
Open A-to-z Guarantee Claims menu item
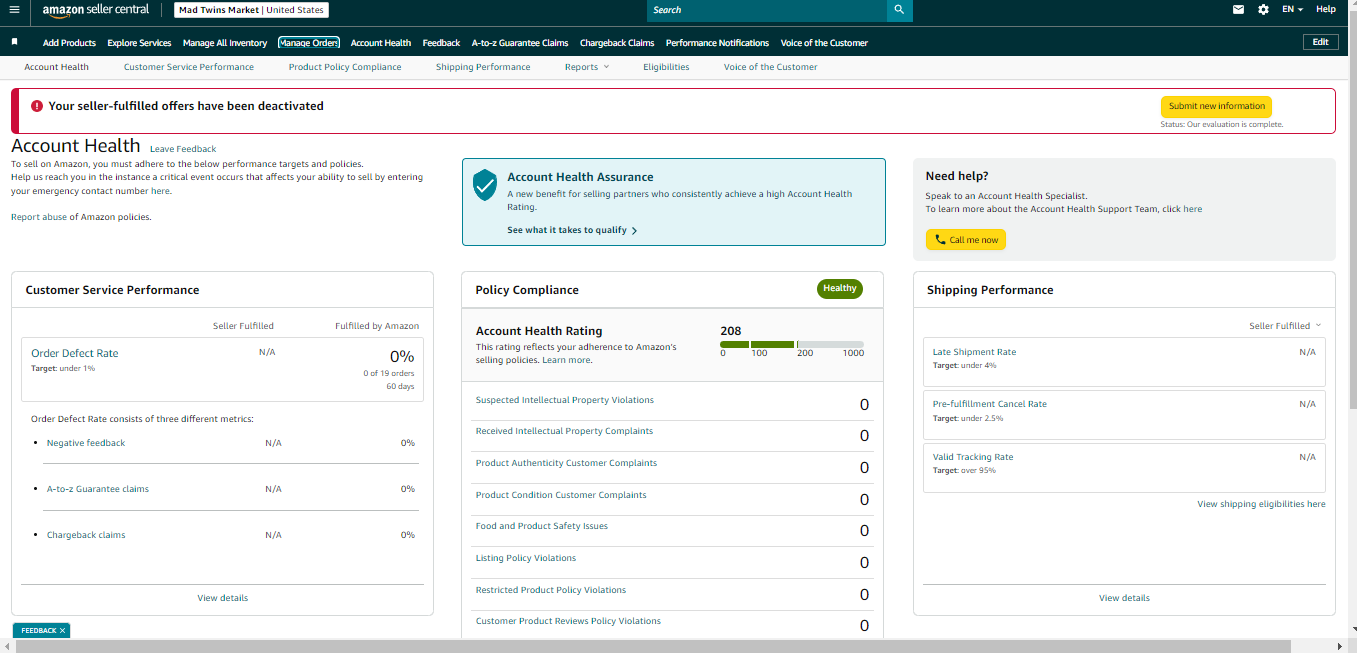pyautogui.click(x=520, y=43)
